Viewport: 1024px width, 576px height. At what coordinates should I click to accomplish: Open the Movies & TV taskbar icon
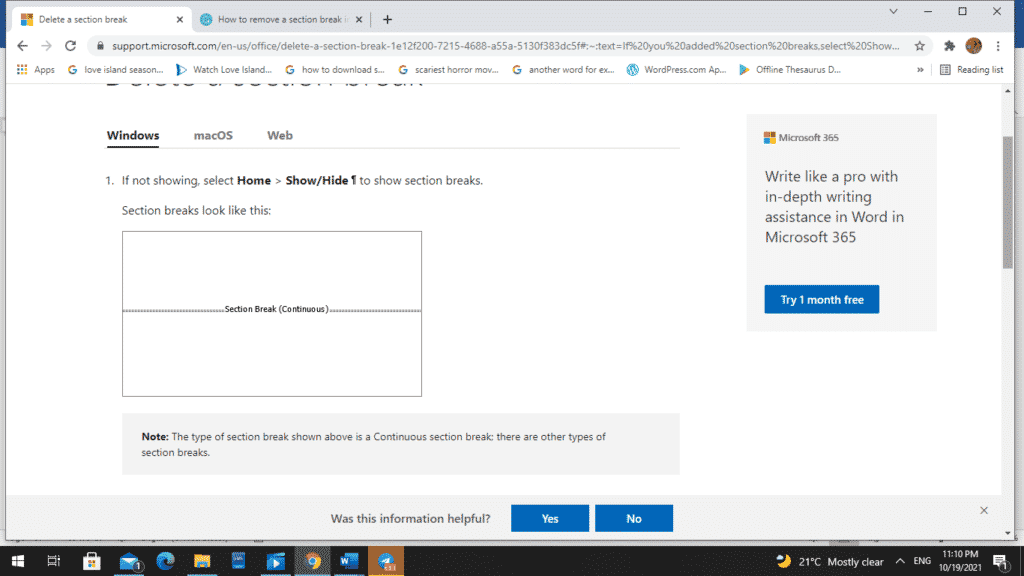(276, 560)
